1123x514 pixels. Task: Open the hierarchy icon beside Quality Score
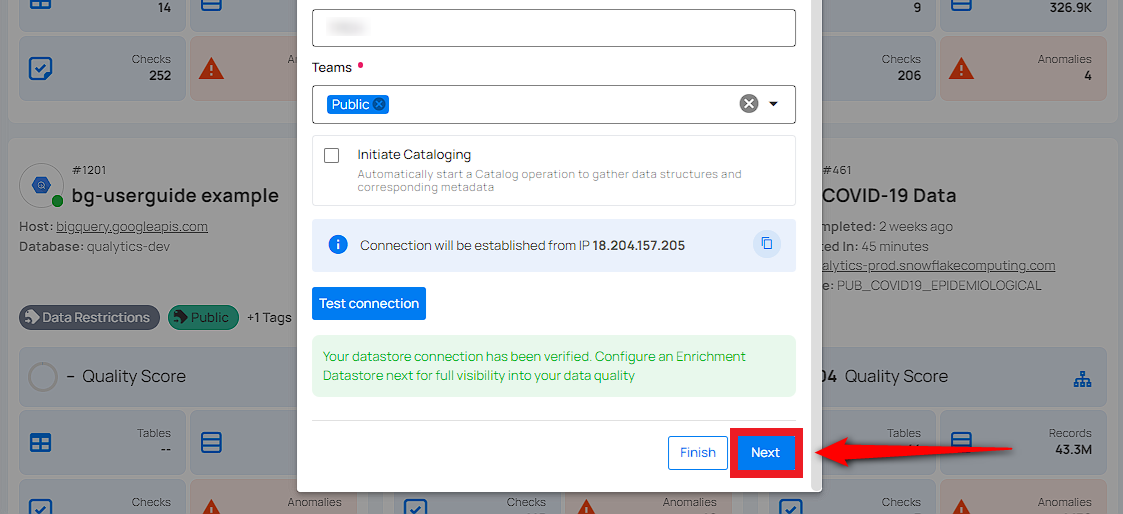click(x=1081, y=377)
